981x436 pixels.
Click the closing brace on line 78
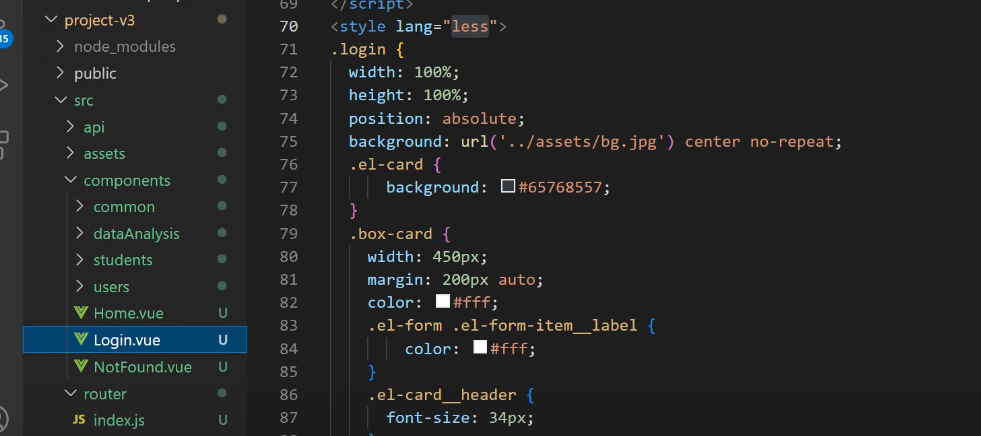point(353,210)
